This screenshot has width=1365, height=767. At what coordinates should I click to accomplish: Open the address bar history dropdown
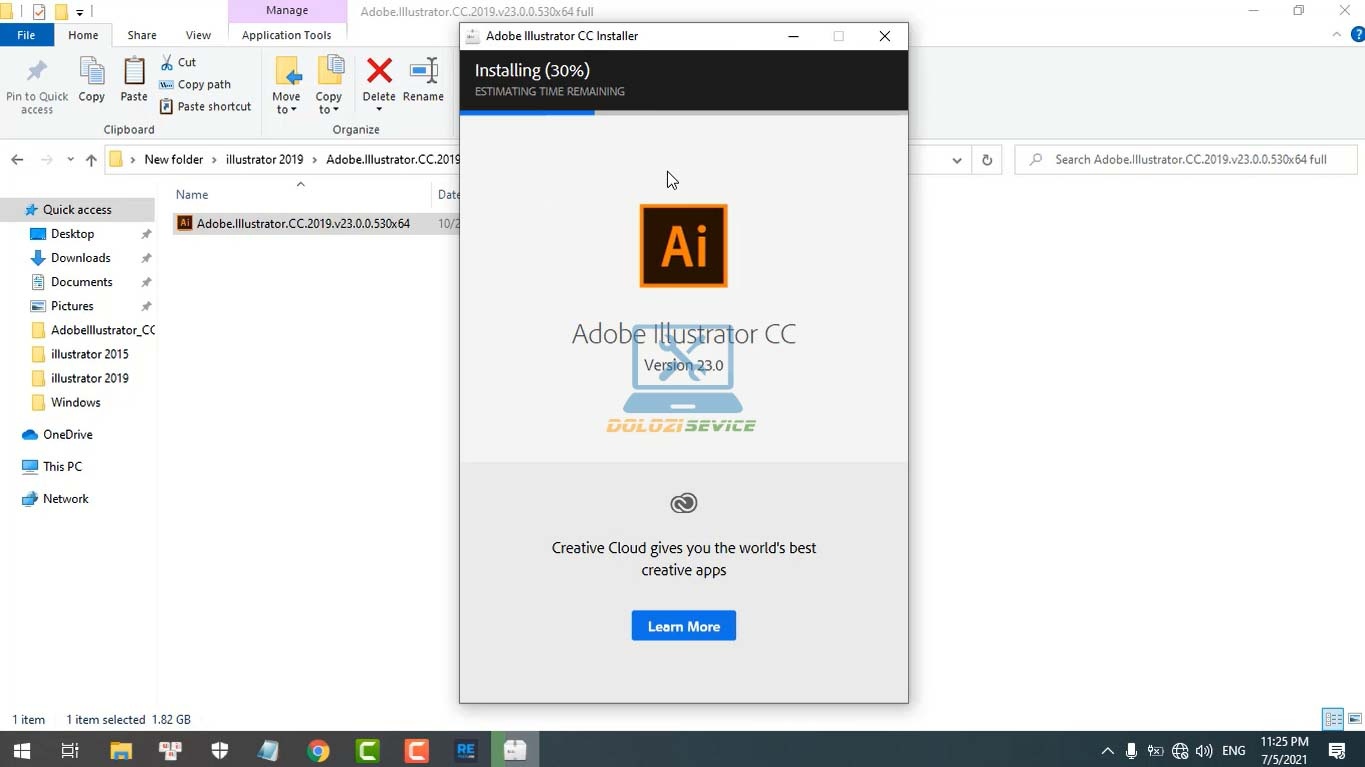[957, 160]
